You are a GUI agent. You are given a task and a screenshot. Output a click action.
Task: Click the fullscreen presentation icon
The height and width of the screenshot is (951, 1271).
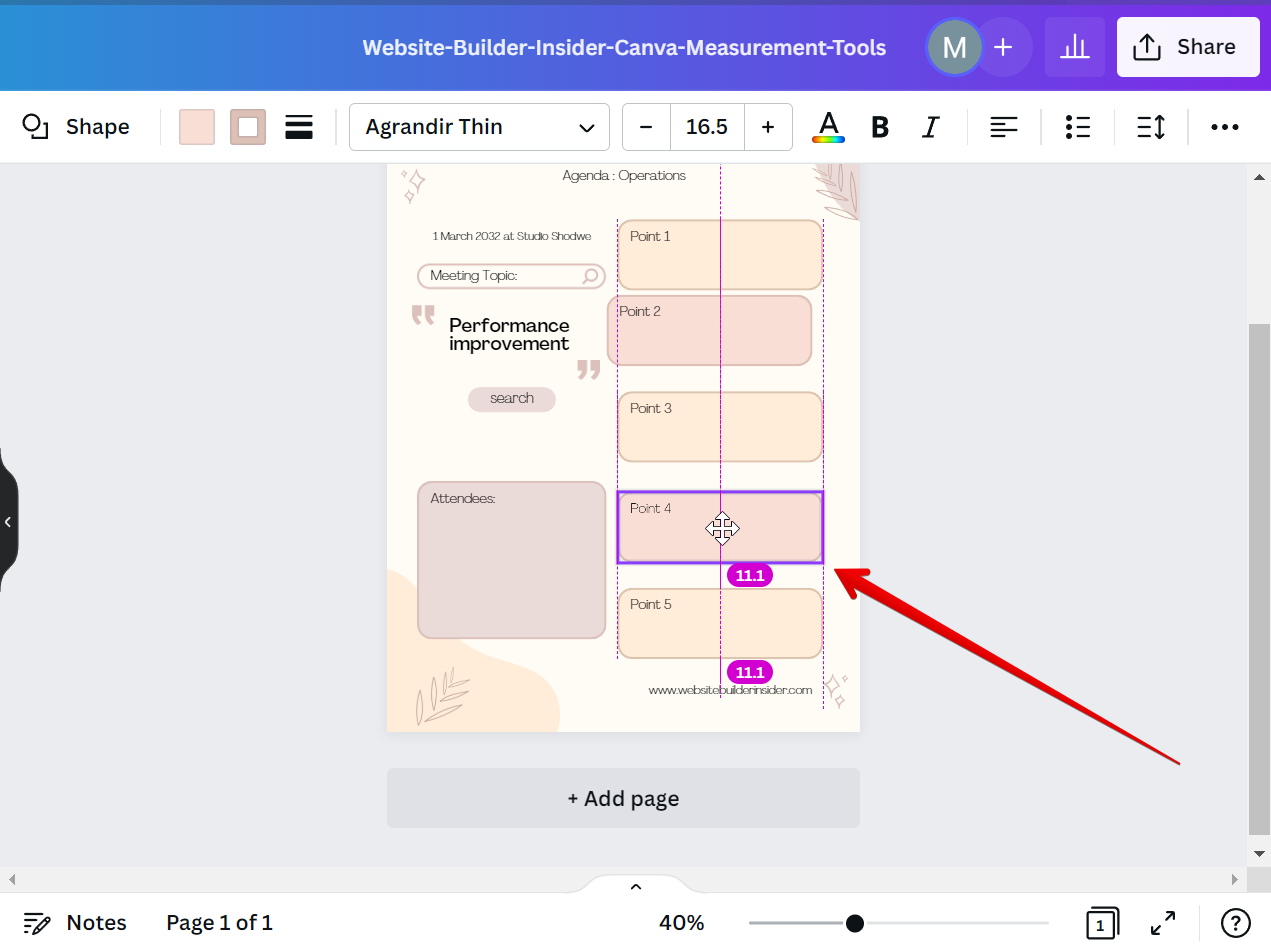[x=1163, y=923]
